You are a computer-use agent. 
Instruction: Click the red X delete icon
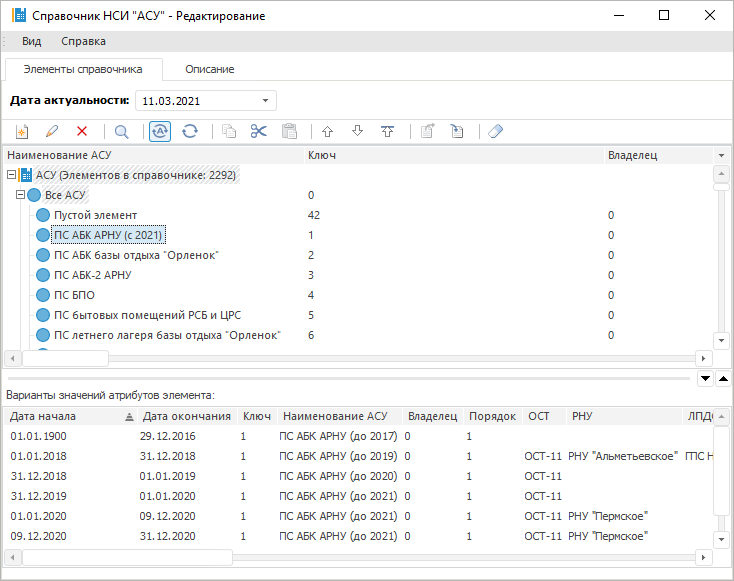point(82,131)
